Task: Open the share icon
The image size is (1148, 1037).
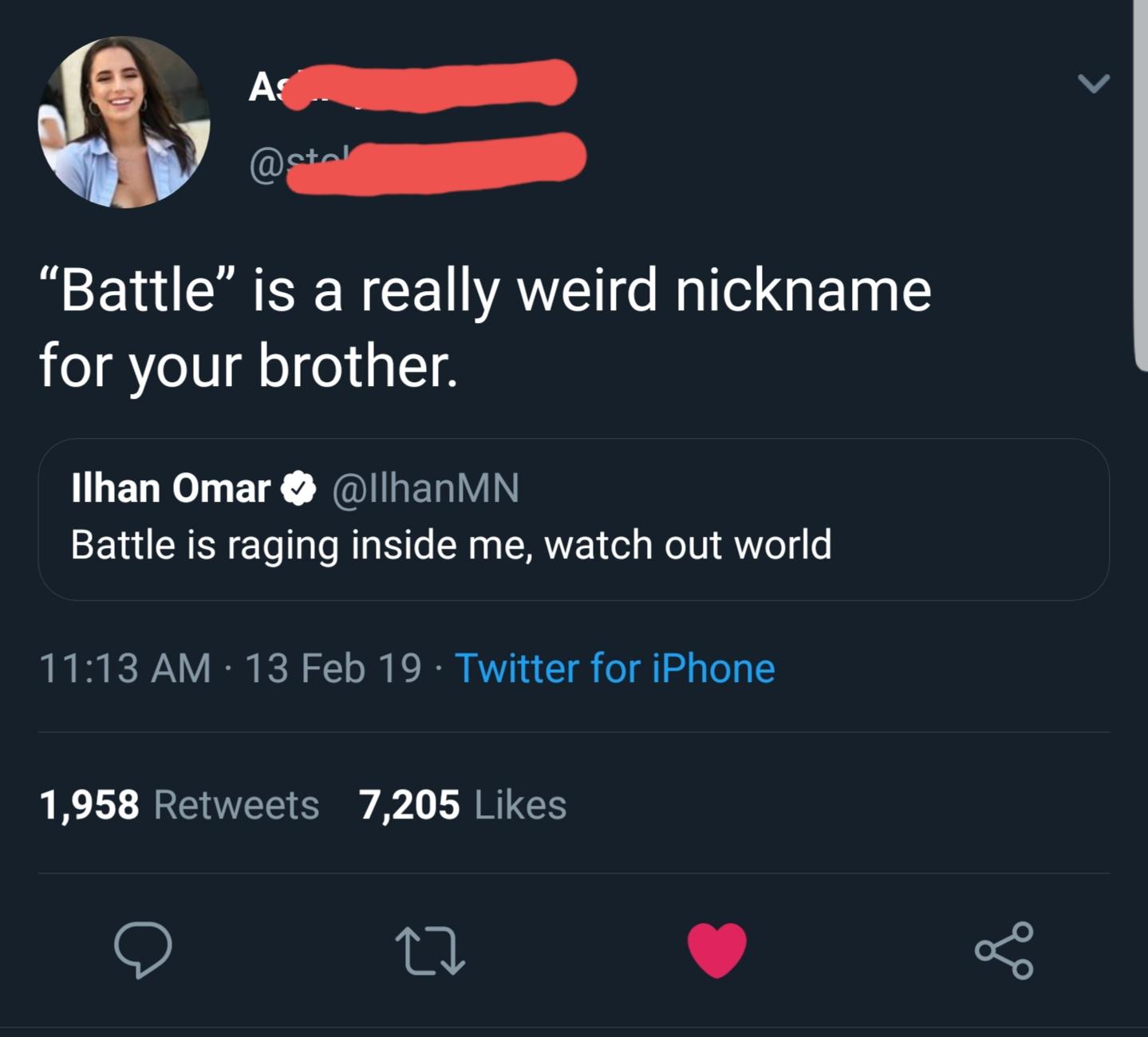Action: 1004,950
